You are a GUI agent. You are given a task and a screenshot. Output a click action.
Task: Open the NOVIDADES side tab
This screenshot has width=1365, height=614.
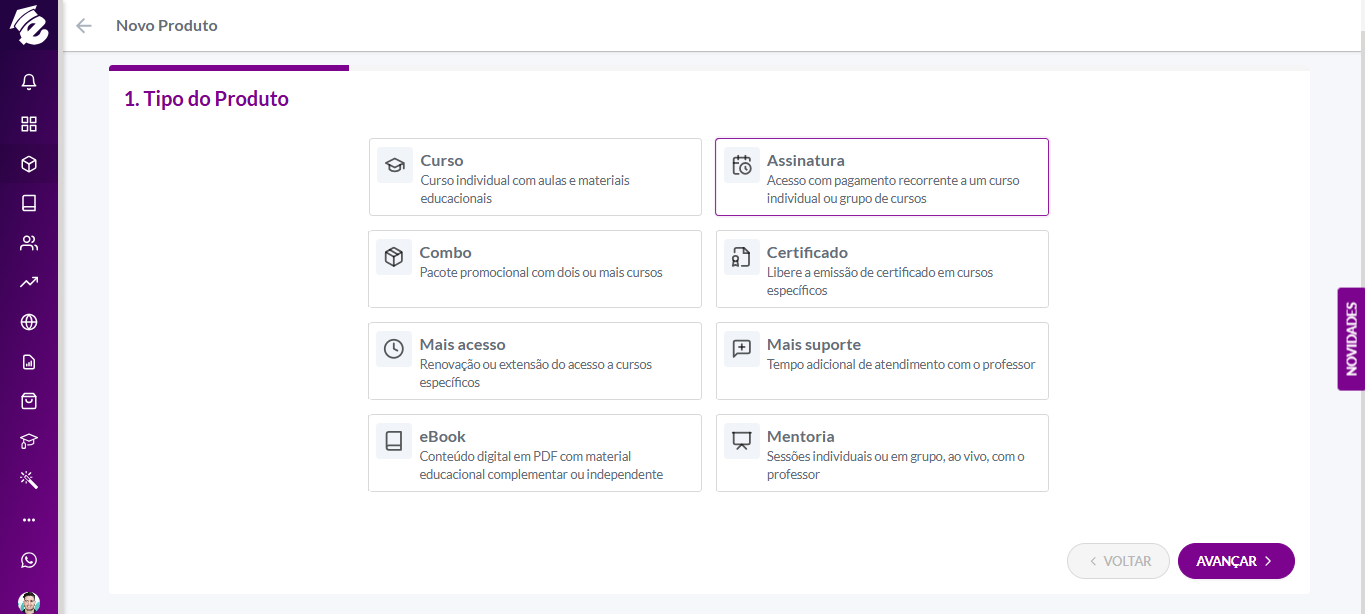(1351, 339)
